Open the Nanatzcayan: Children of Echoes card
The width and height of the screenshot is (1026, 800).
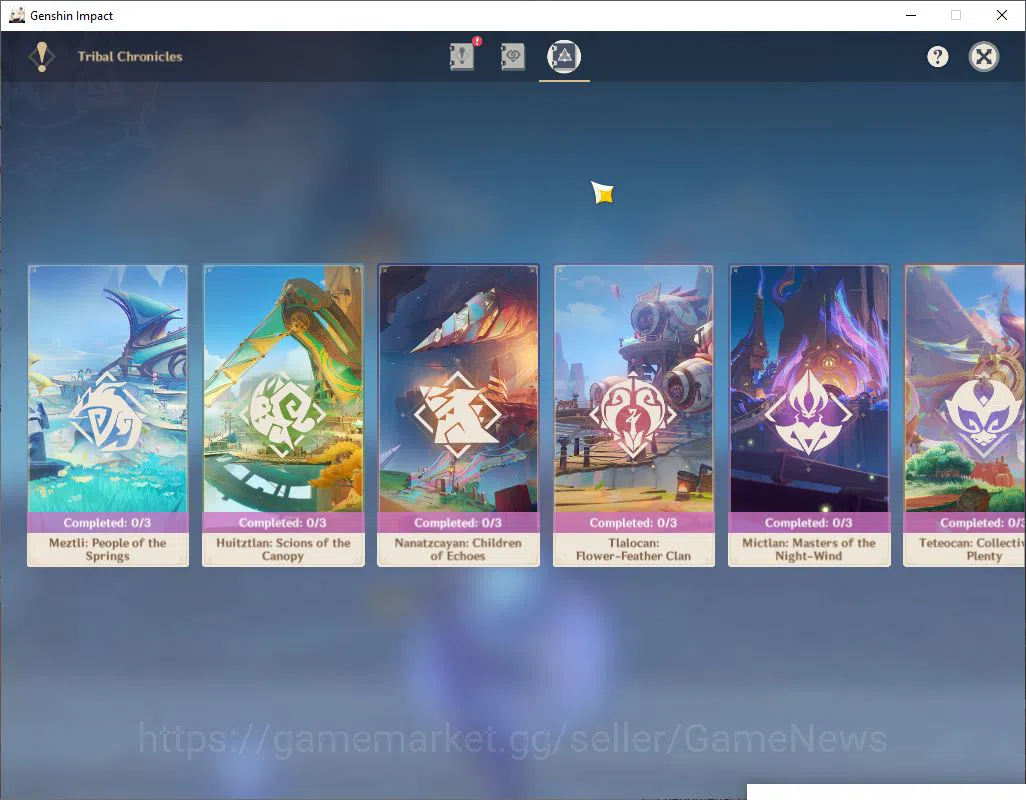point(459,415)
